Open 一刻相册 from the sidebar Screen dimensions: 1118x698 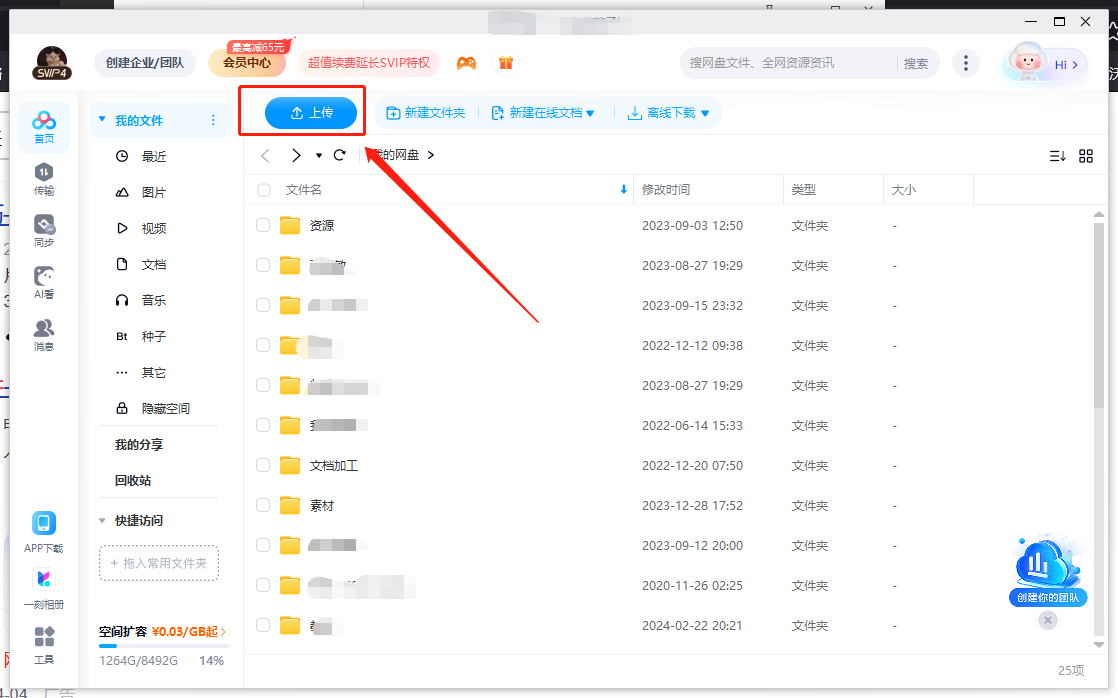click(x=44, y=585)
